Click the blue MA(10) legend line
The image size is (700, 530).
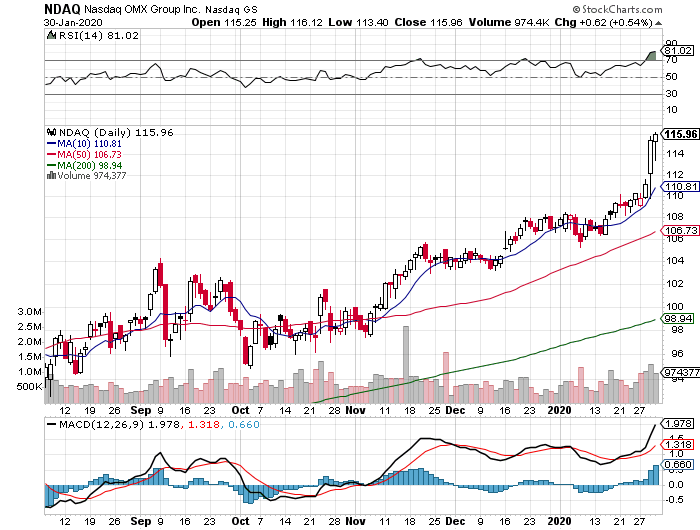coord(52,143)
